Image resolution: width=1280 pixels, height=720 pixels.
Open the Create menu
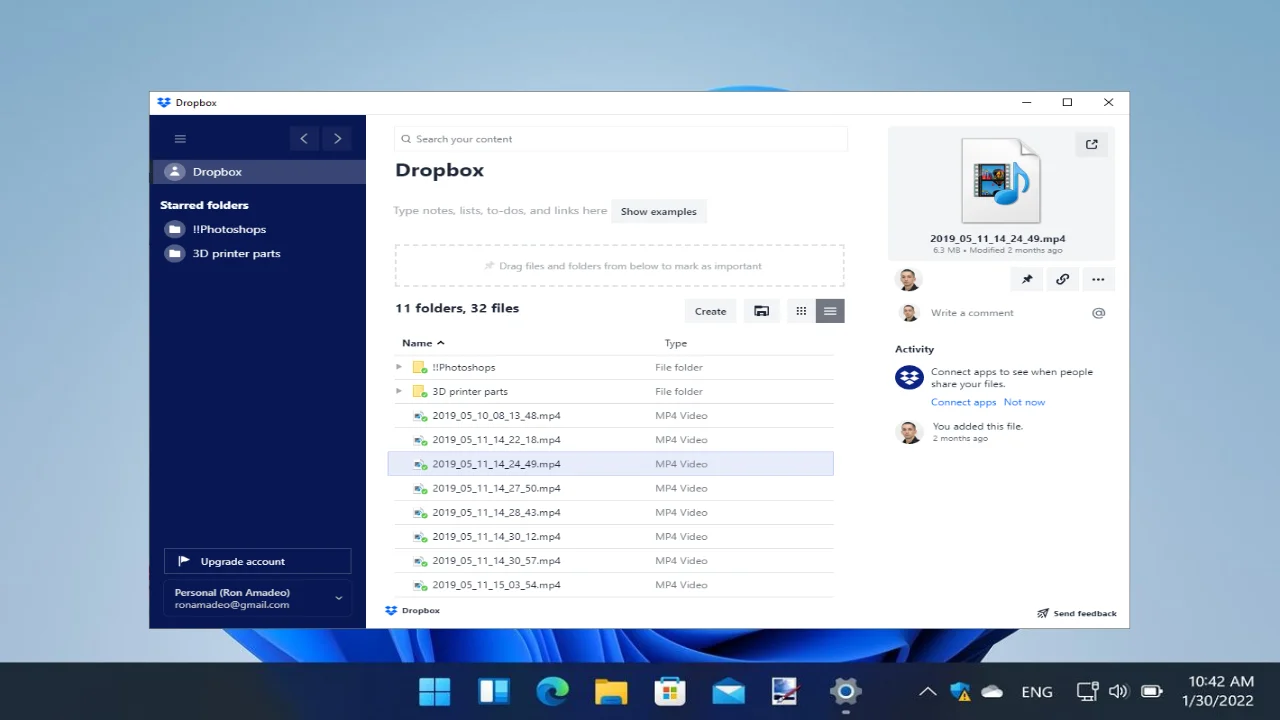point(710,311)
